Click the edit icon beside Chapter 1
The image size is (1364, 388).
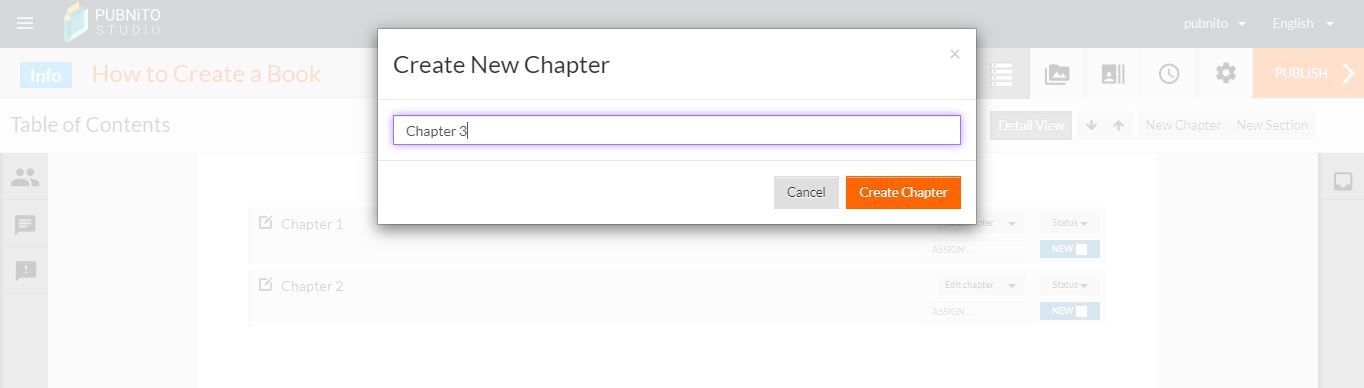(x=265, y=223)
